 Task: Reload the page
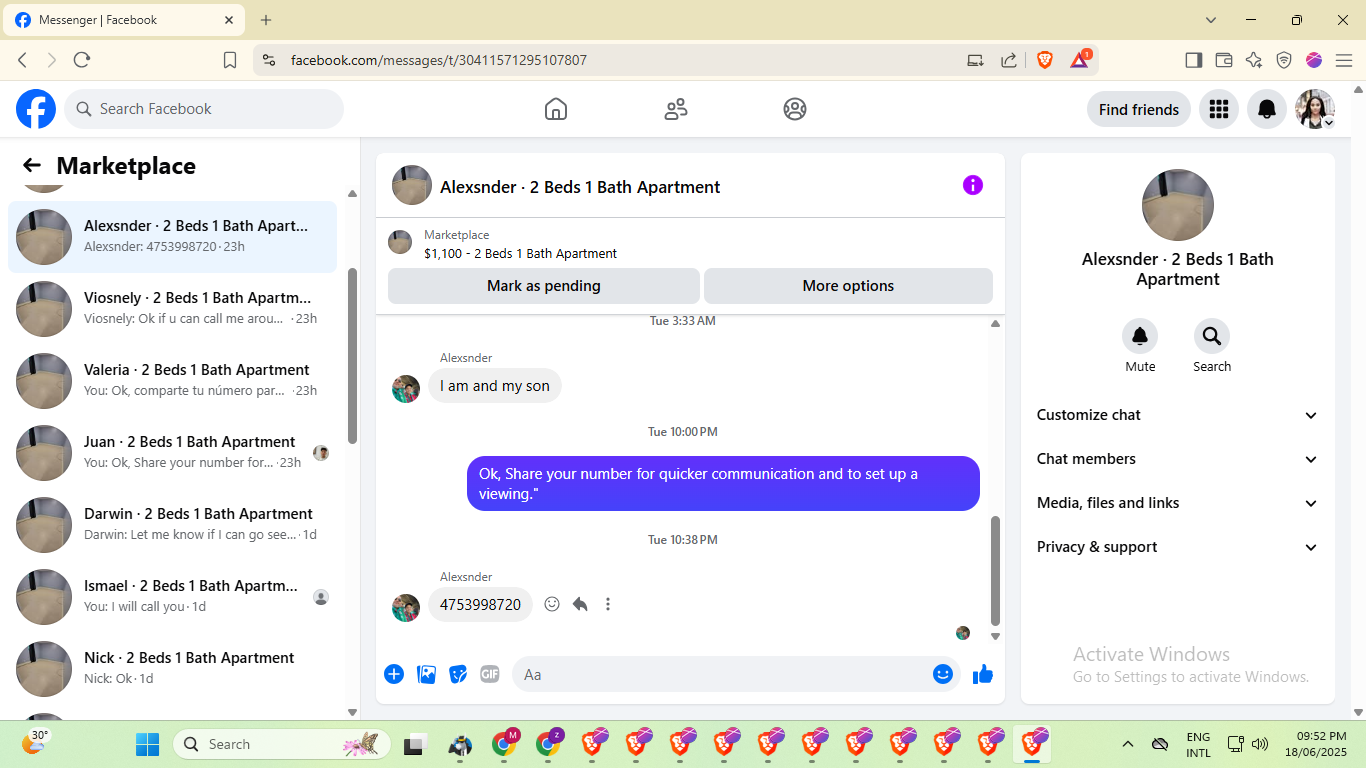(82, 60)
